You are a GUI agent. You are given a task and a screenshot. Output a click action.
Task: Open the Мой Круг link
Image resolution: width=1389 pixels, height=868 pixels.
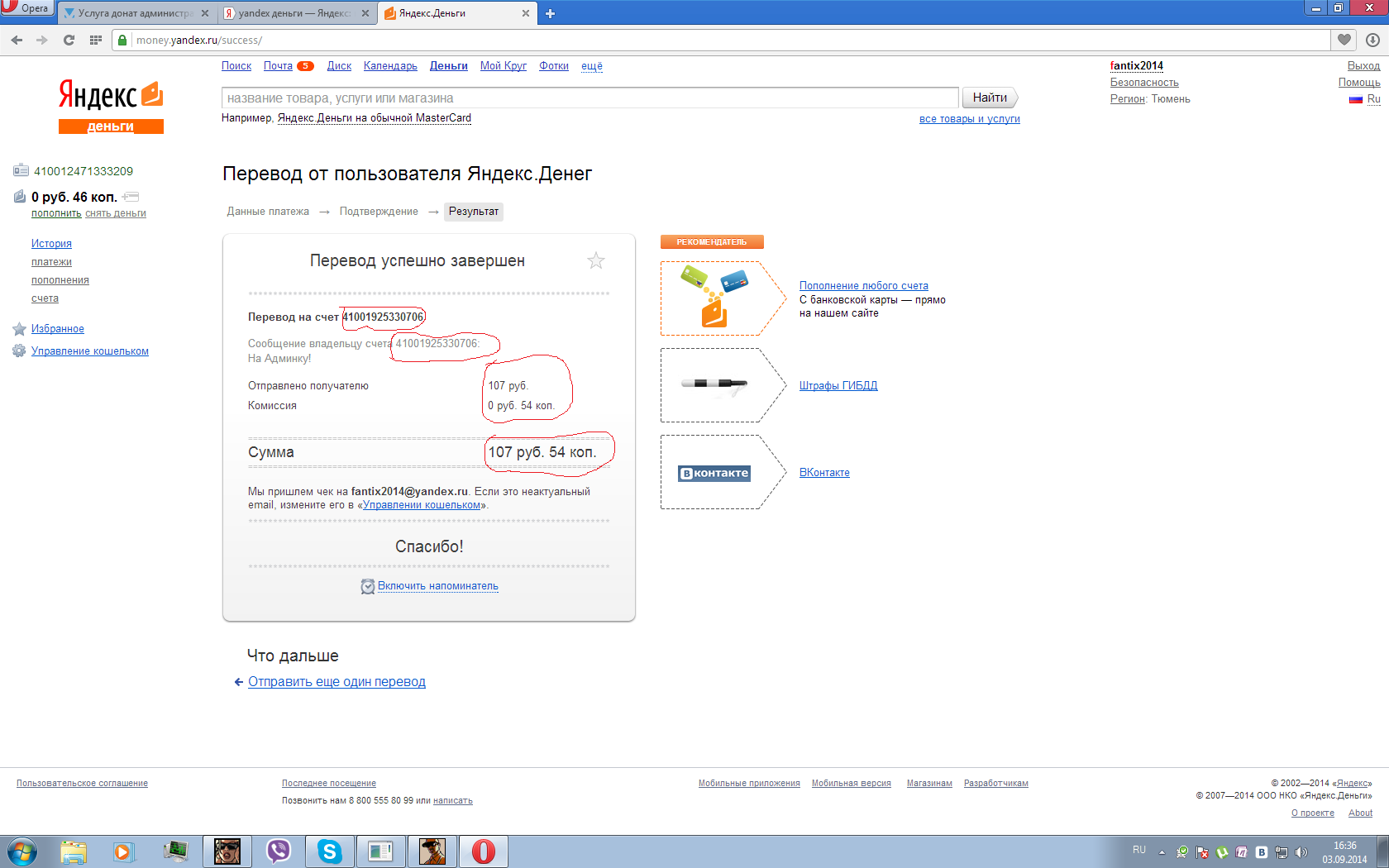504,66
